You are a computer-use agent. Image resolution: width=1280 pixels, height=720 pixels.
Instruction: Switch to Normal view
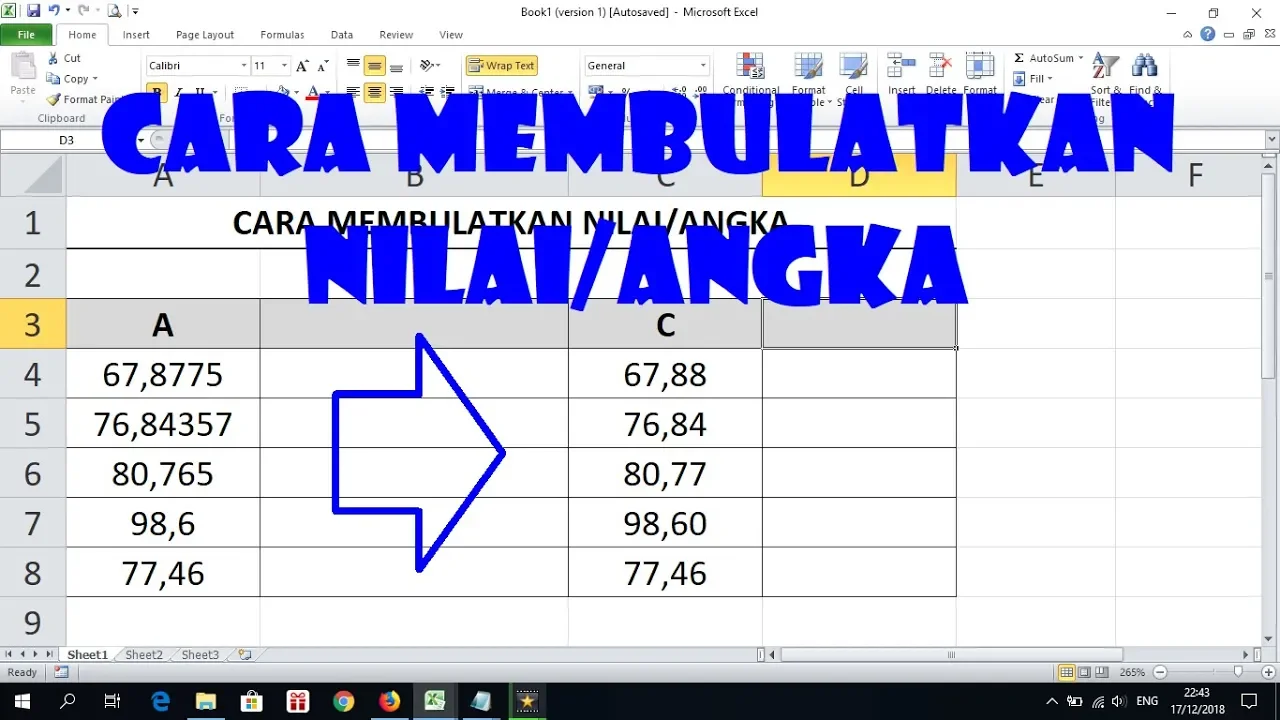pos(1067,672)
